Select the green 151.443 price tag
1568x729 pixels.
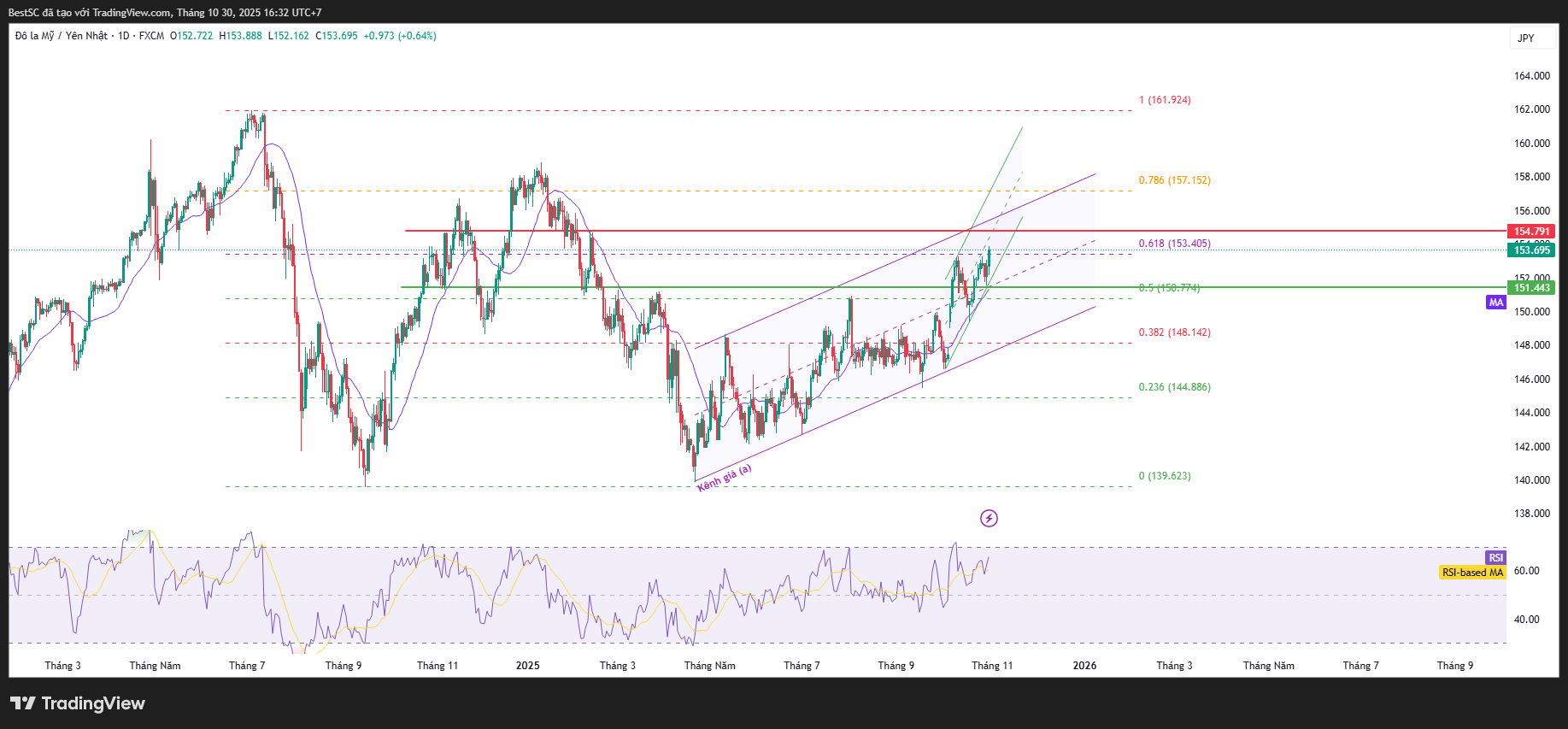tap(1531, 288)
